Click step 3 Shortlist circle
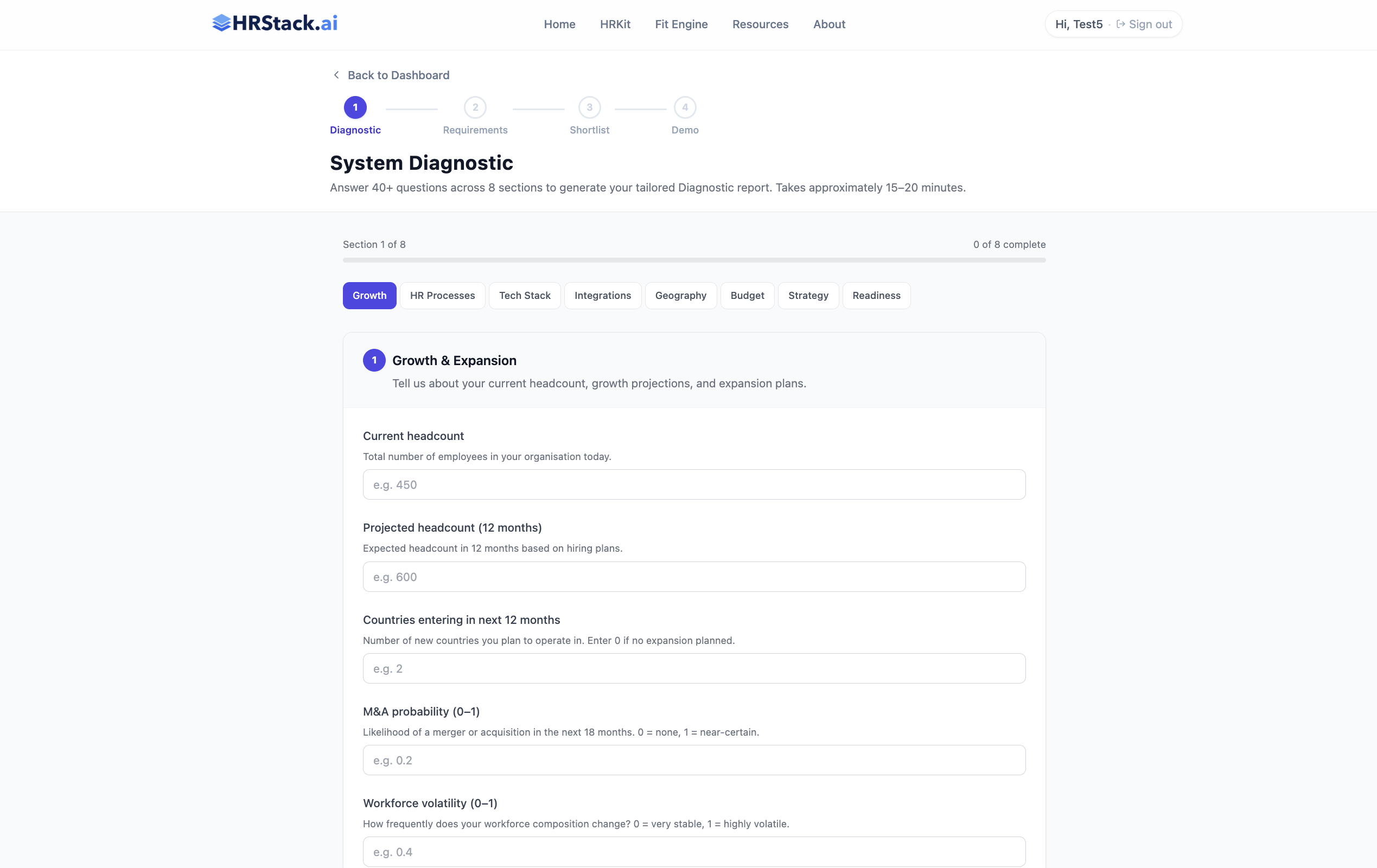This screenshot has width=1377, height=868. [589, 107]
